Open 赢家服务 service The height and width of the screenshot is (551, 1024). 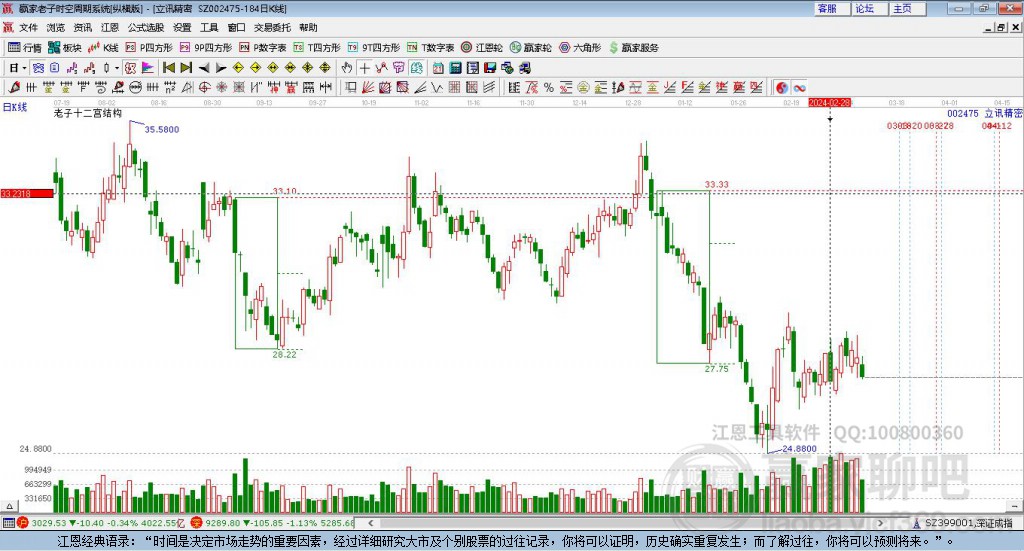[633, 48]
